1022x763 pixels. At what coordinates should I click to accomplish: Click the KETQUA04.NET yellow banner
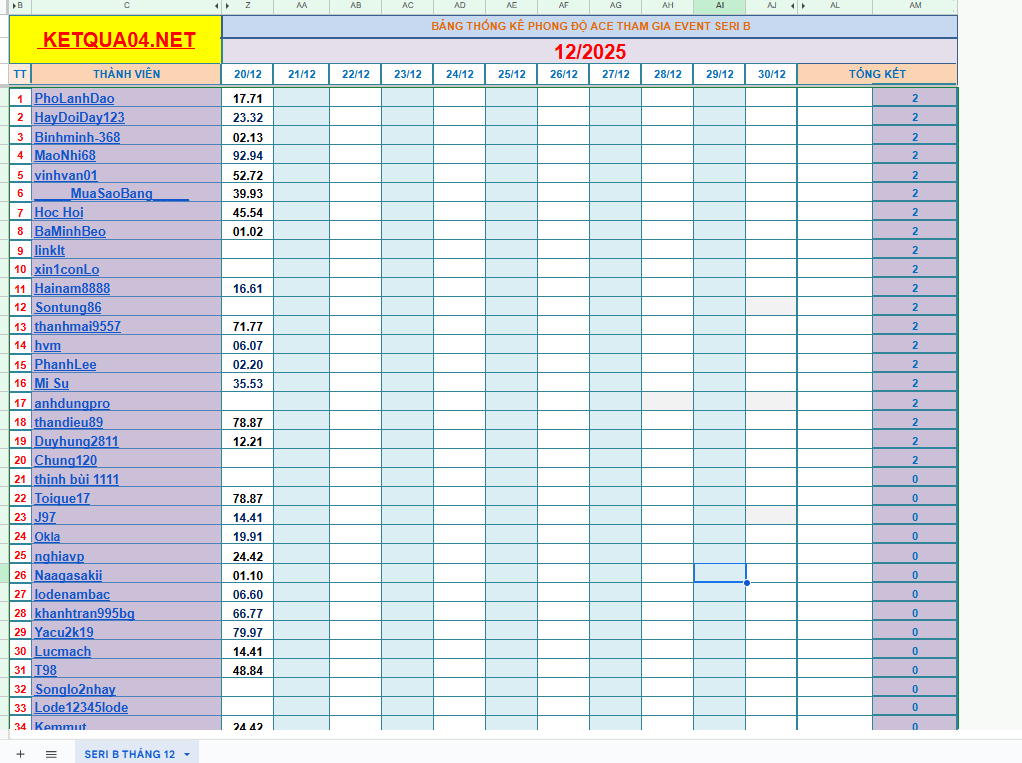pyautogui.click(x=113, y=40)
